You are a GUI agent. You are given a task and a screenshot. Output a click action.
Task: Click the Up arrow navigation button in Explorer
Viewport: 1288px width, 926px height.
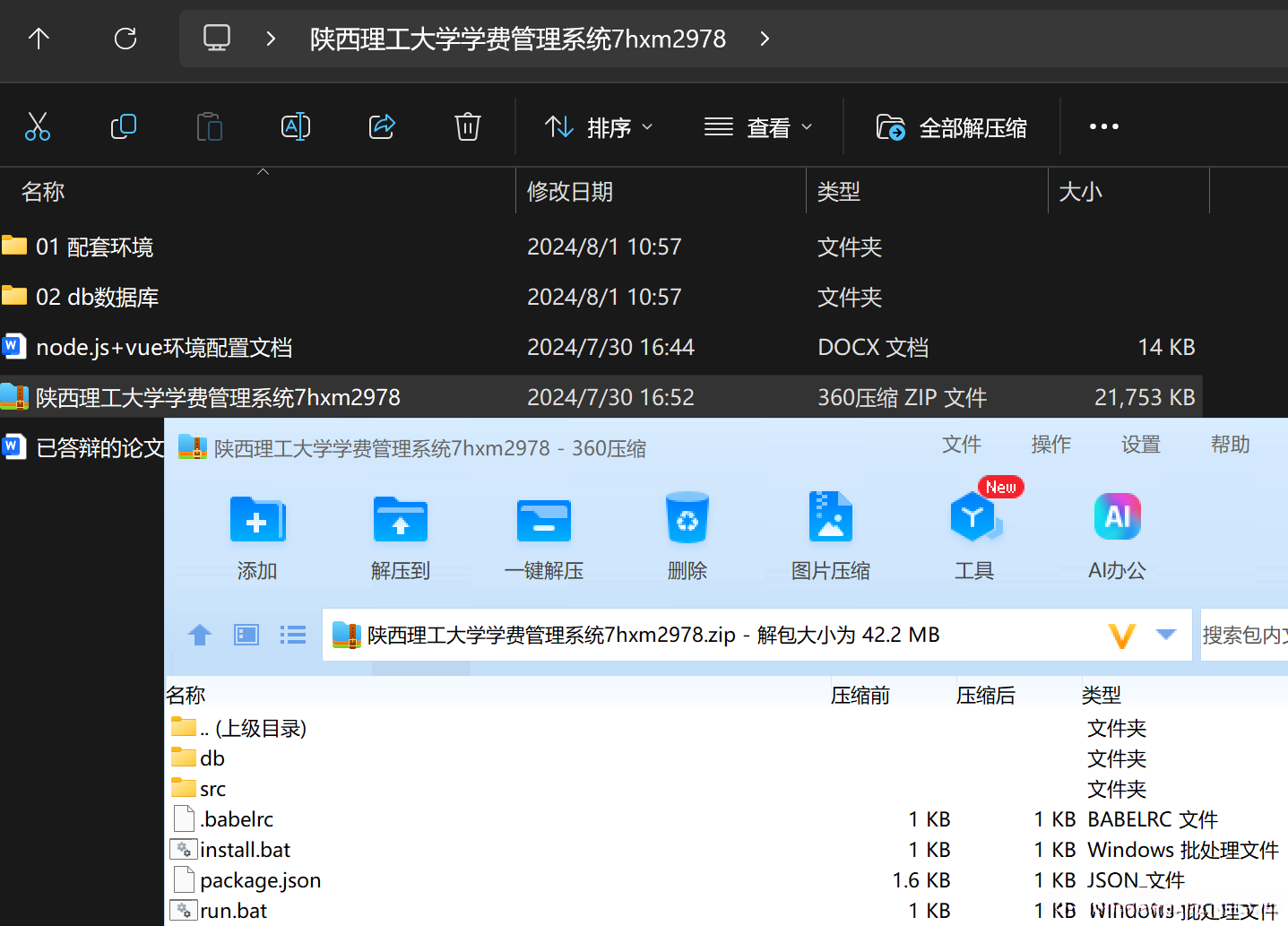39,39
